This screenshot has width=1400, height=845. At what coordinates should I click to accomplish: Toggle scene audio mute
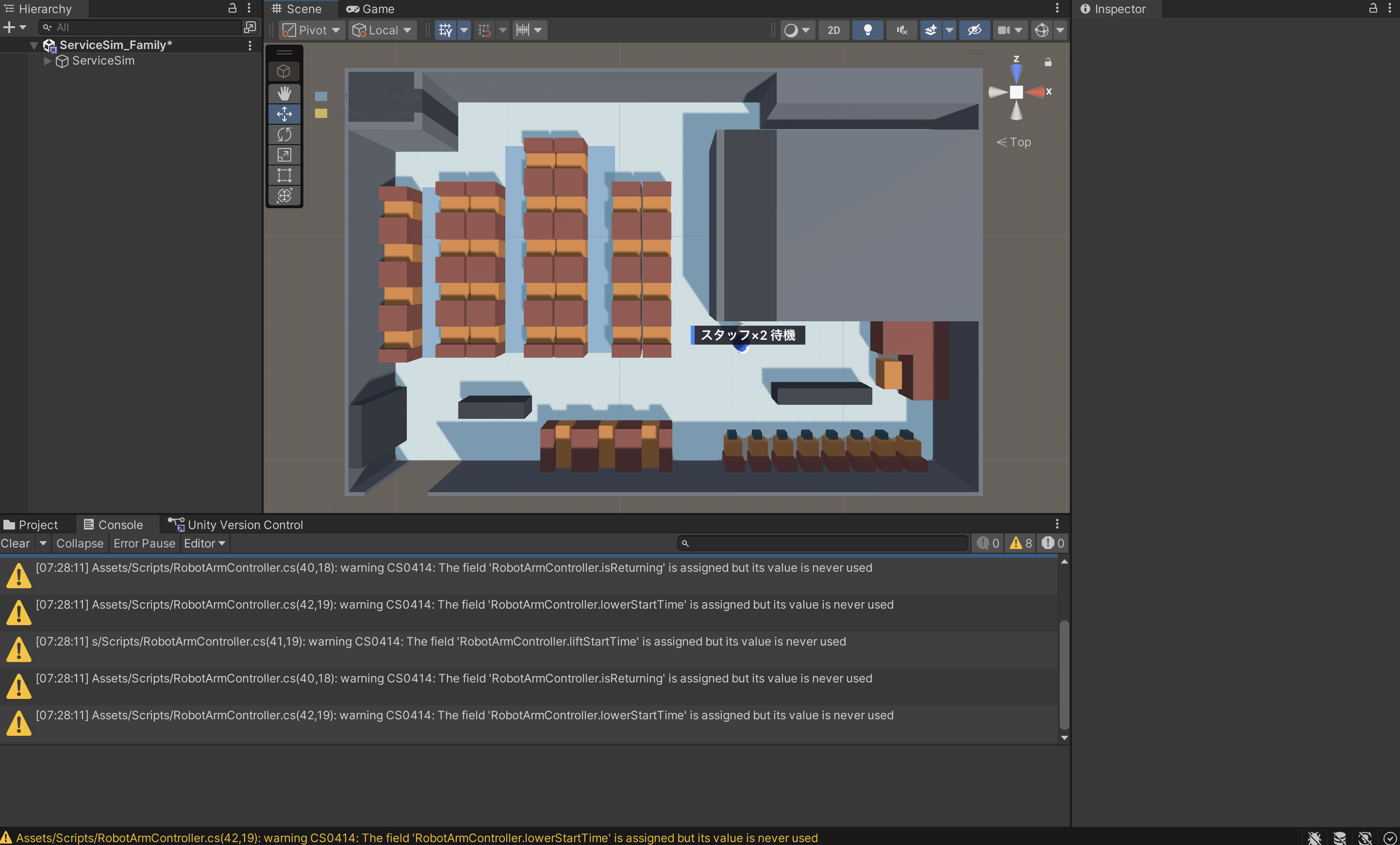click(x=902, y=30)
